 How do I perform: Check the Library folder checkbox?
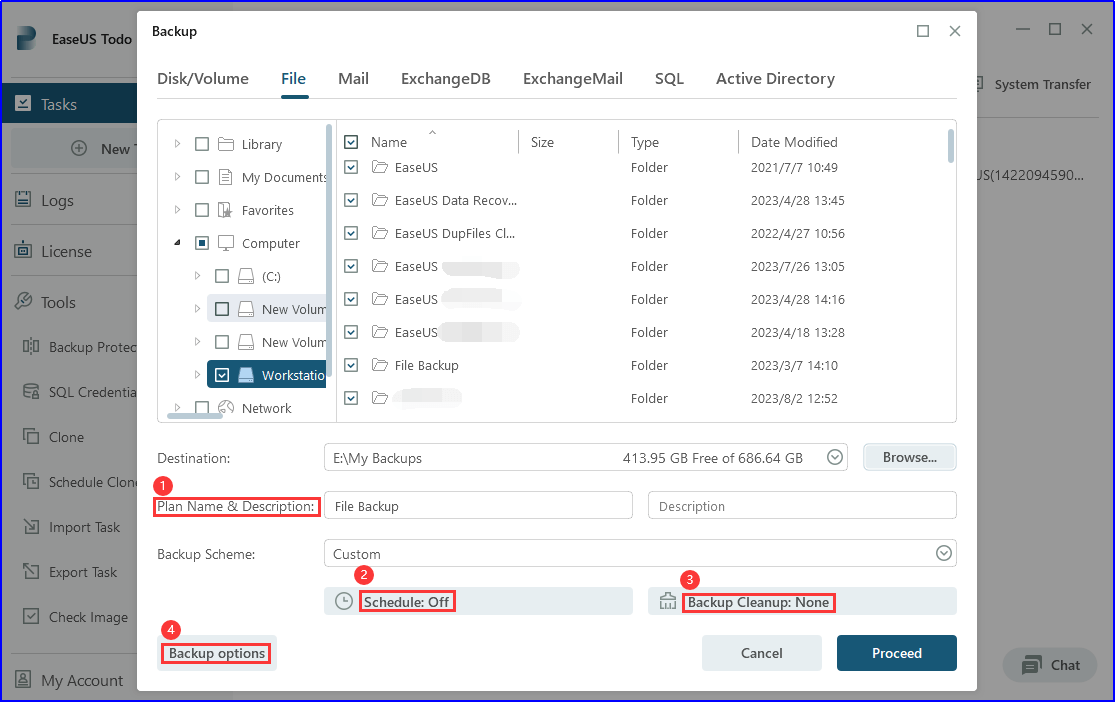202,144
